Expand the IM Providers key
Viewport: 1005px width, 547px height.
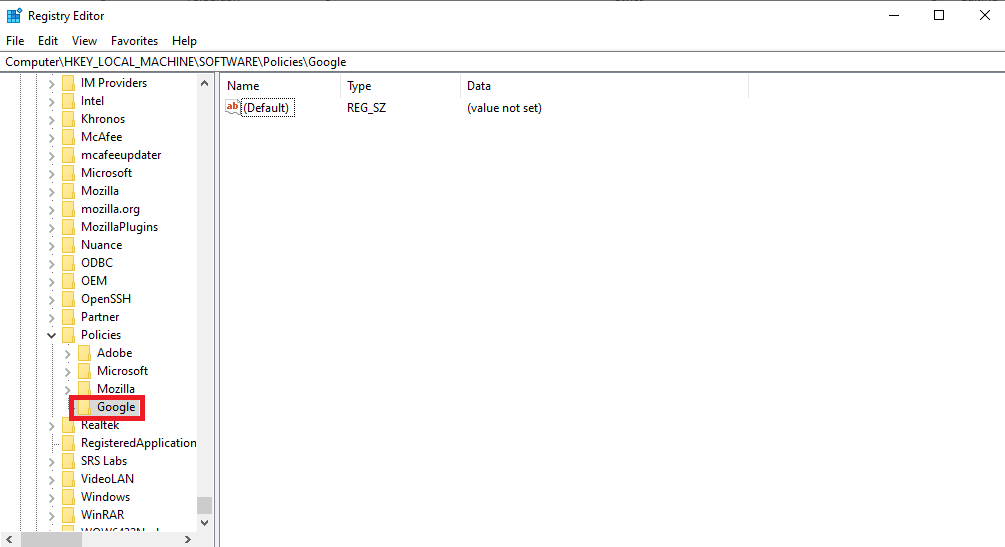(51, 83)
